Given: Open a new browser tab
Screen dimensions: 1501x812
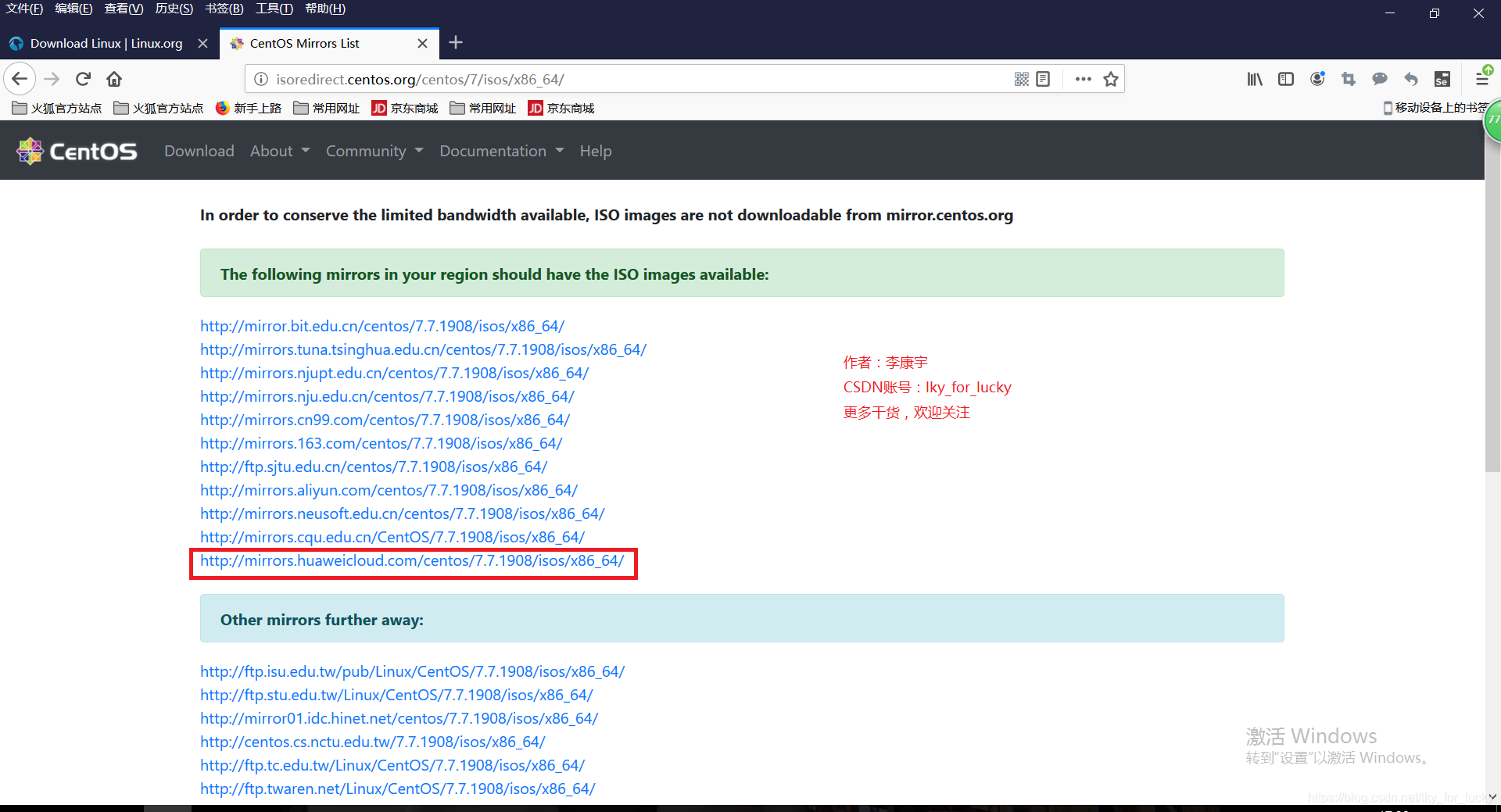Looking at the screenshot, I should point(456,43).
